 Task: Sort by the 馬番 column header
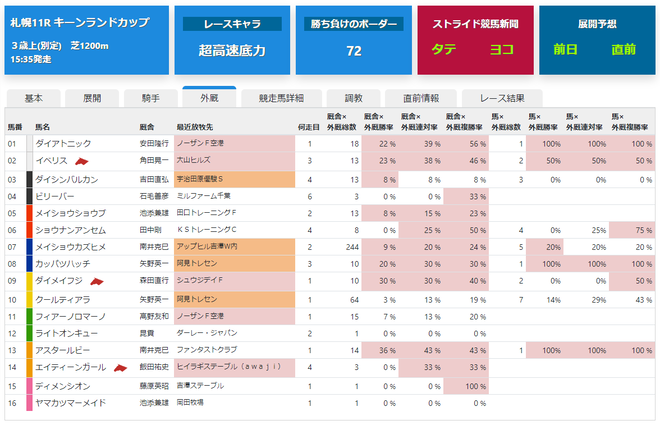(15, 127)
